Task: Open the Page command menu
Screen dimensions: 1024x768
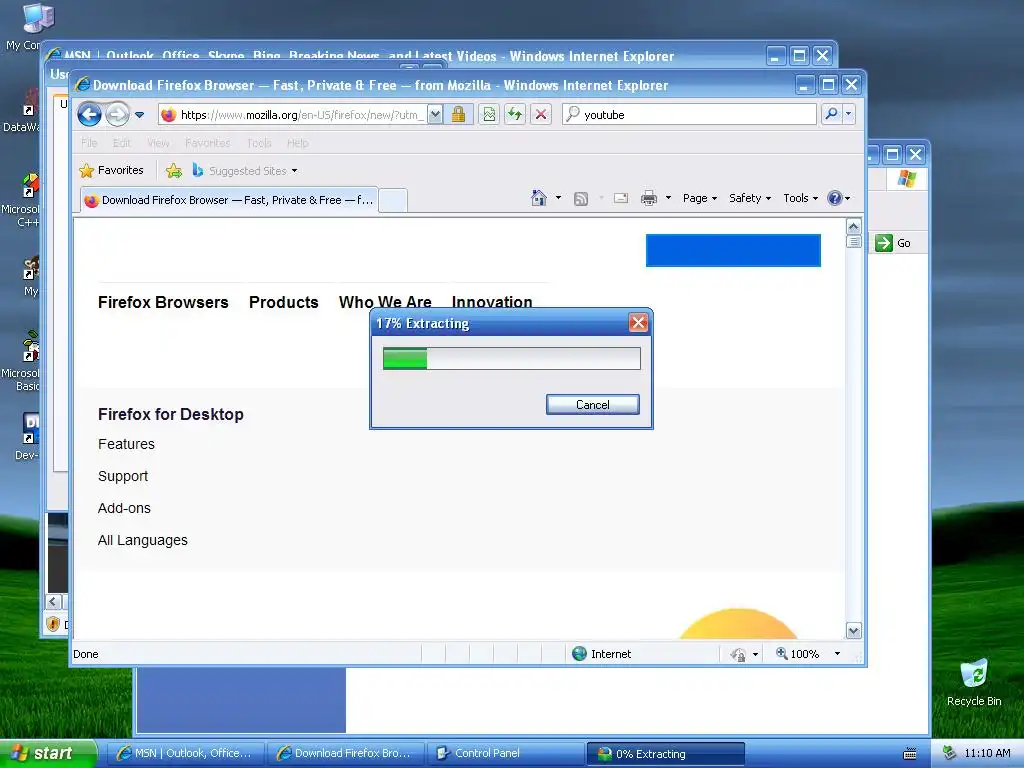Action: (699, 198)
